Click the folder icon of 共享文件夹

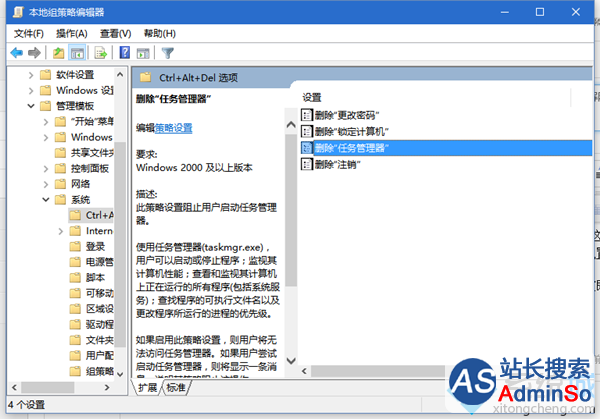[60, 153]
